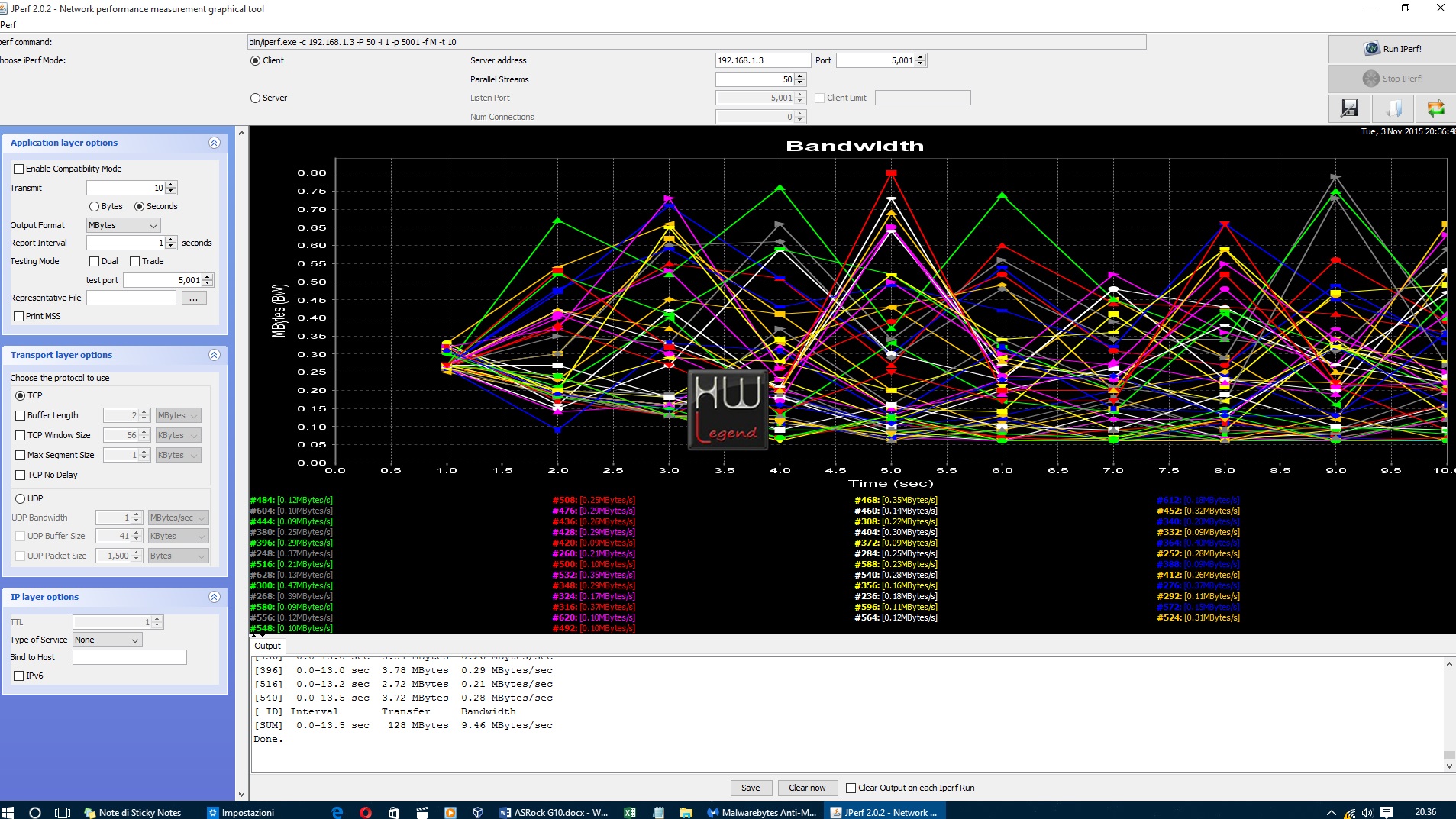Toggle the Trade testing mode checkbox
Screen dimensions: 1456x819
coord(134,261)
